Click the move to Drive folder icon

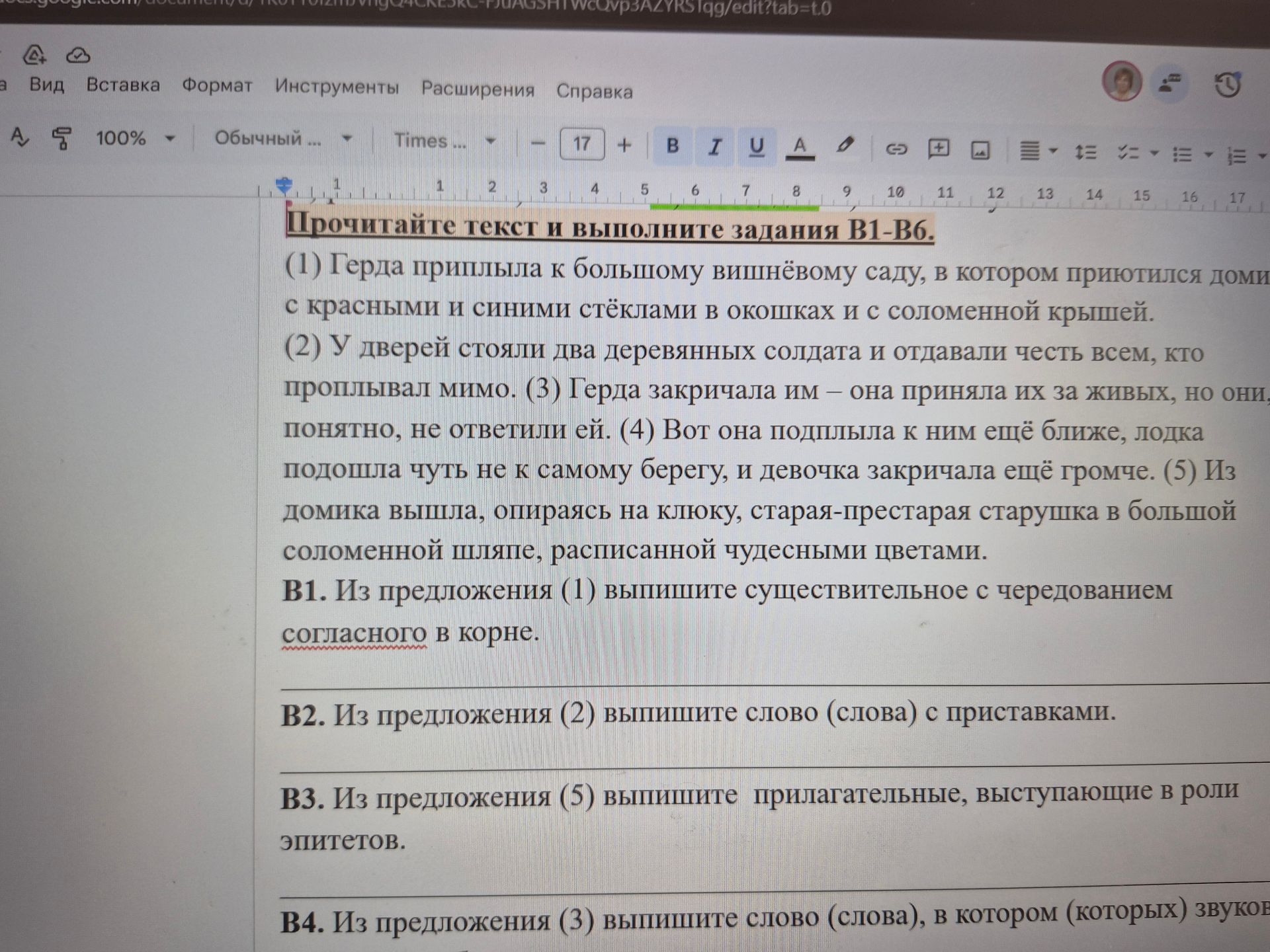point(34,55)
